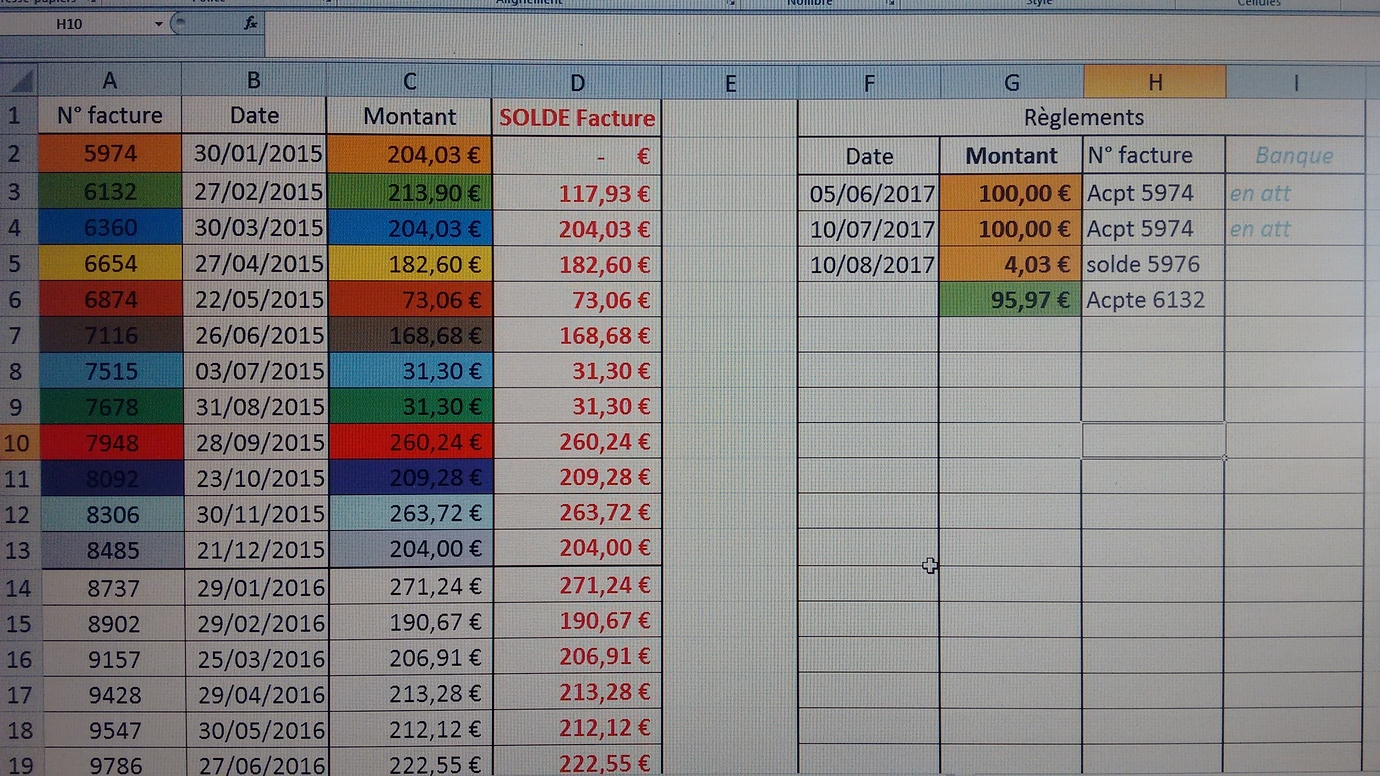Select column B header

point(254,81)
